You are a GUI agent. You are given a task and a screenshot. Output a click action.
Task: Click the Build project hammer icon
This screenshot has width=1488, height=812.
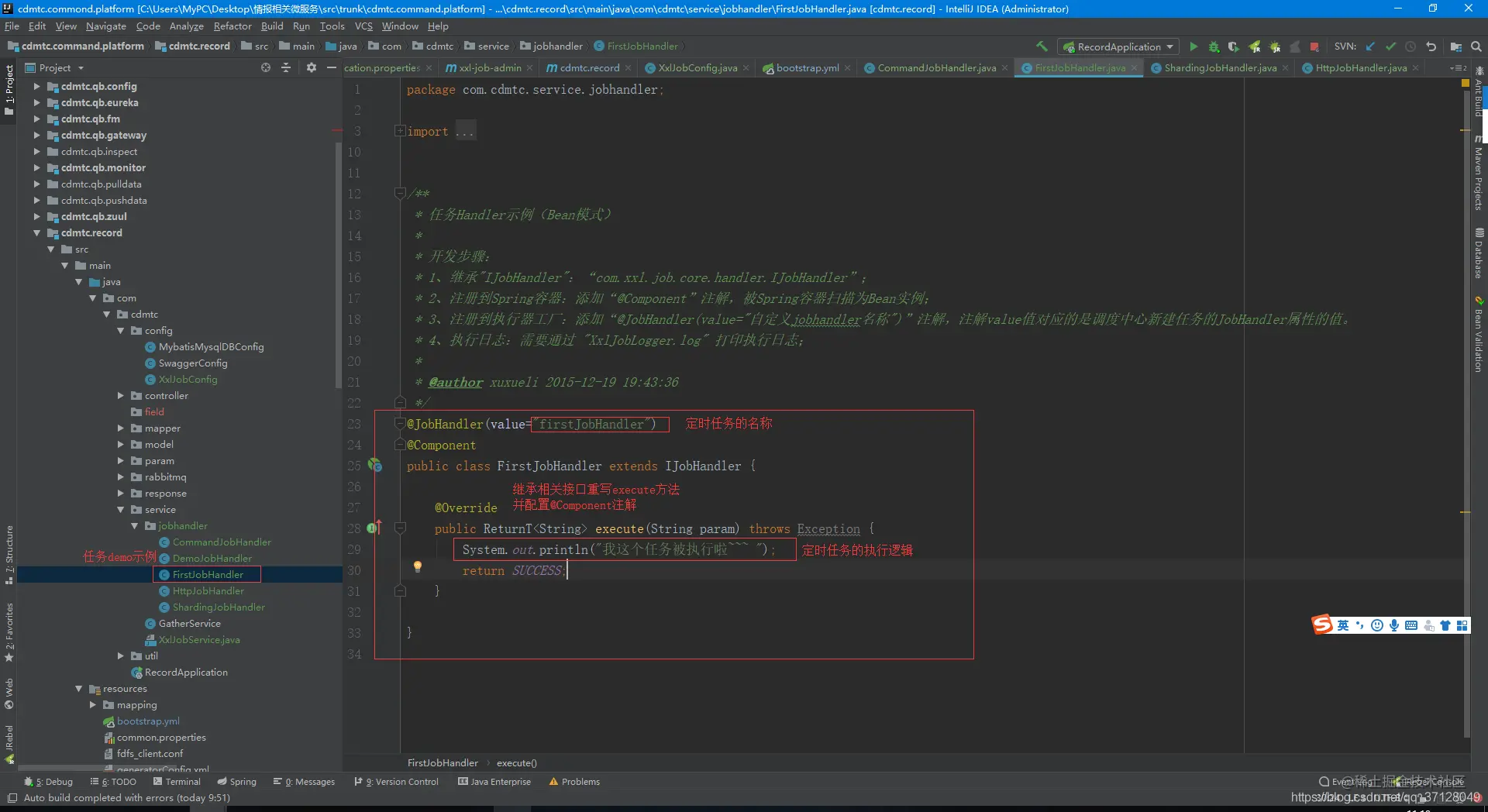[x=1042, y=46]
